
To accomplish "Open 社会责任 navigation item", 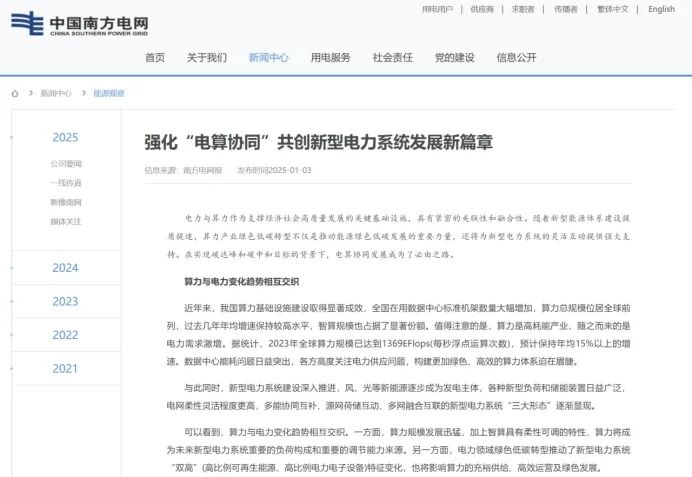I will [x=392, y=58].
